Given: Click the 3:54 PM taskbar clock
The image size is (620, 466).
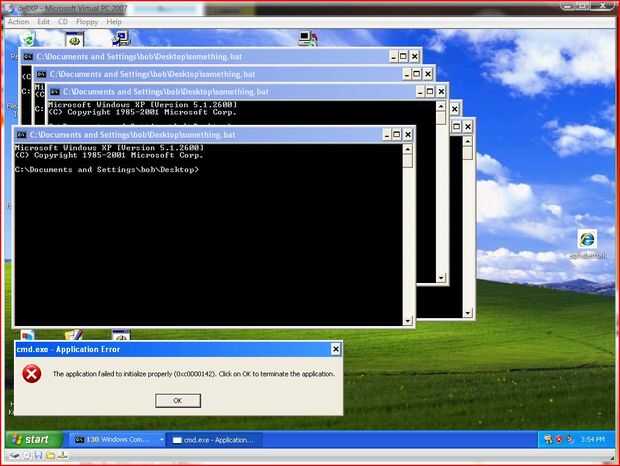Looking at the screenshot, I should [592, 440].
